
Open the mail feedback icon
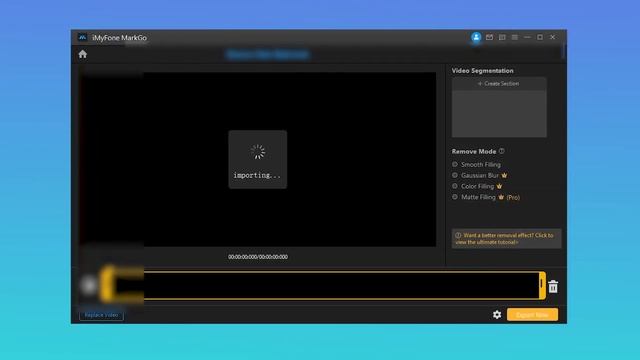pos(489,37)
